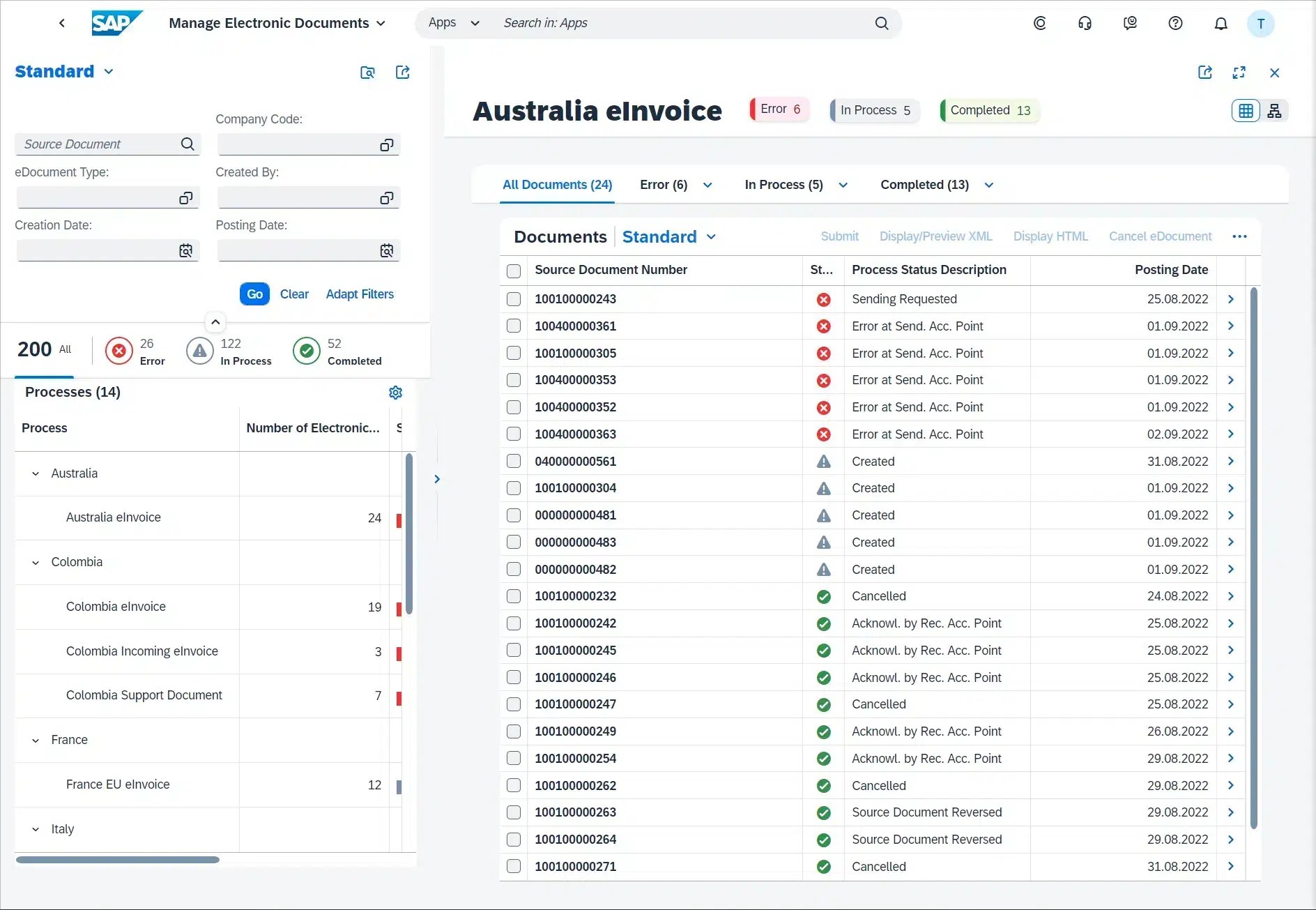
Task: Open the SAP help icon
Action: click(1175, 22)
